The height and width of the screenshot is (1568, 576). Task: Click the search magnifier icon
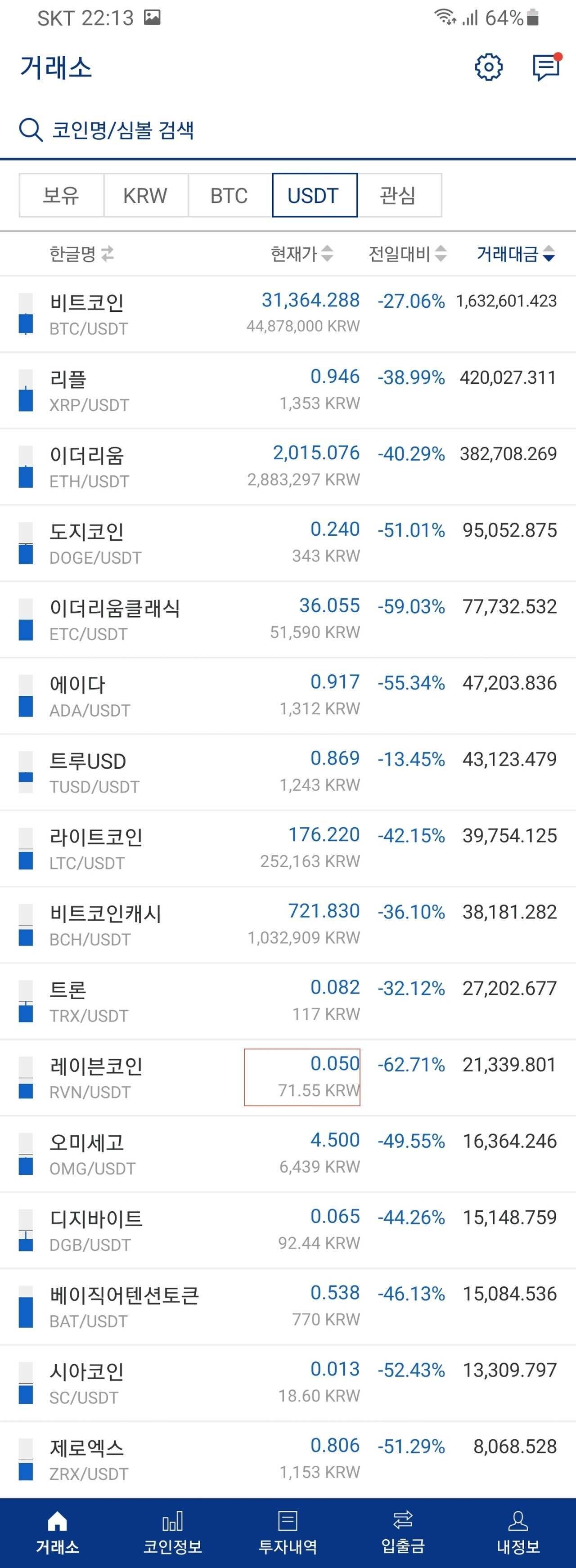click(x=31, y=130)
